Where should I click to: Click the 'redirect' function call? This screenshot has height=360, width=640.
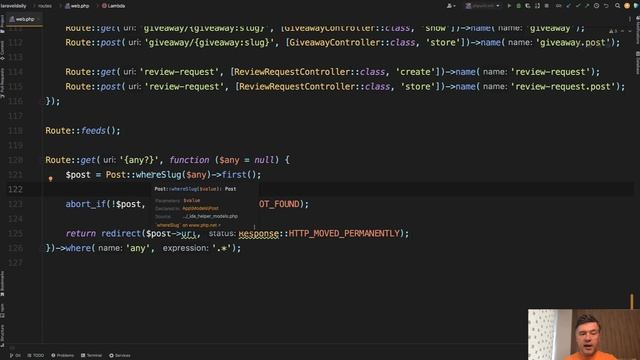[x=121, y=233]
